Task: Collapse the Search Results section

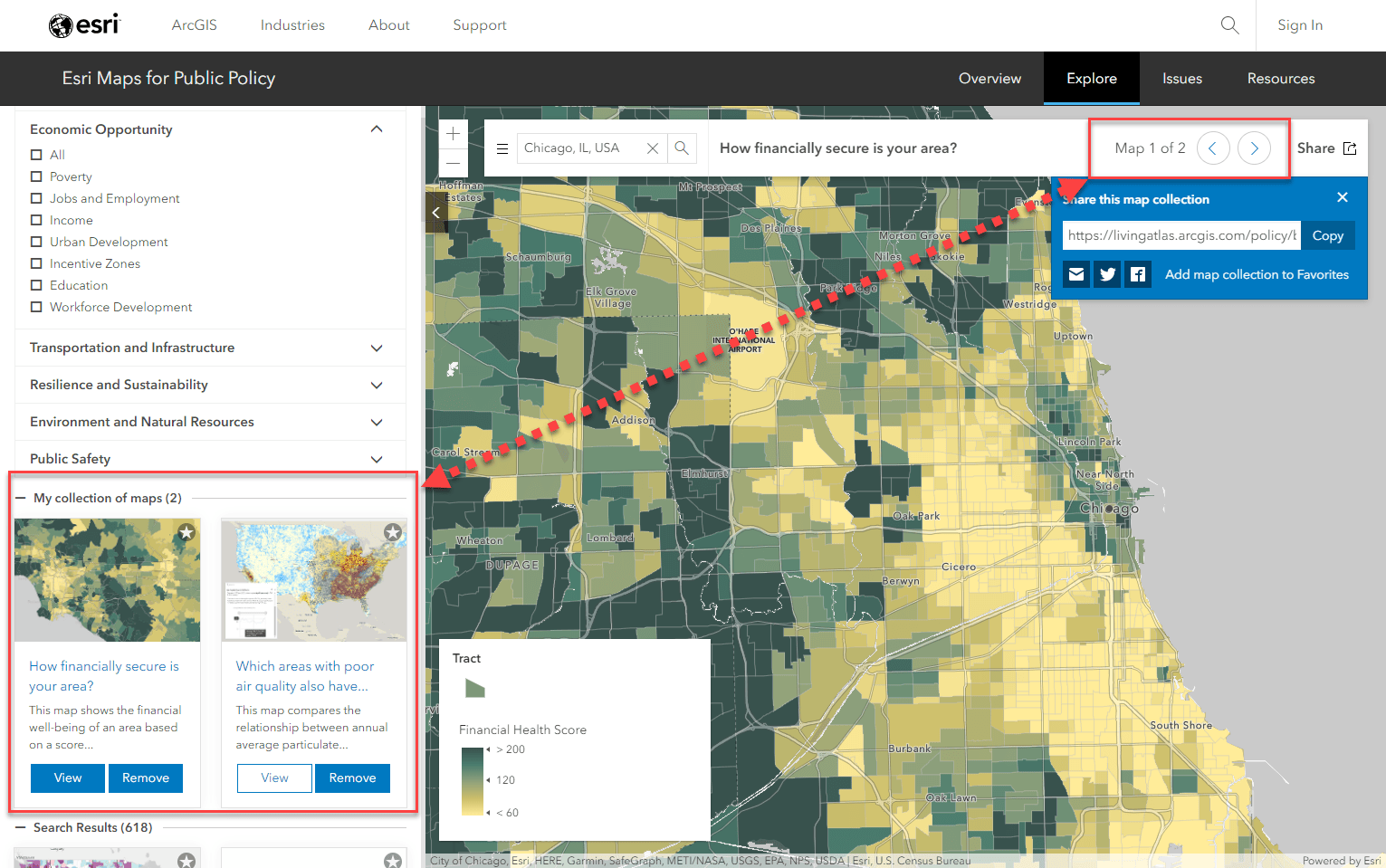Action: 21,827
